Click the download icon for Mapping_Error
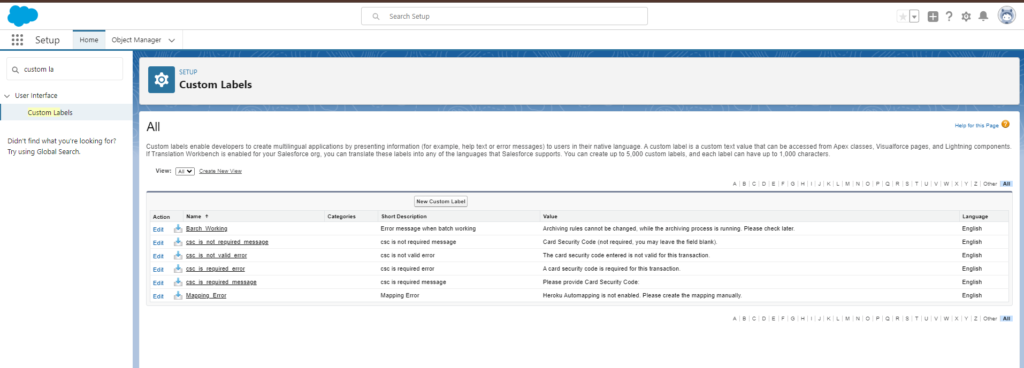The height and width of the screenshot is (368, 1024). (178, 296)
